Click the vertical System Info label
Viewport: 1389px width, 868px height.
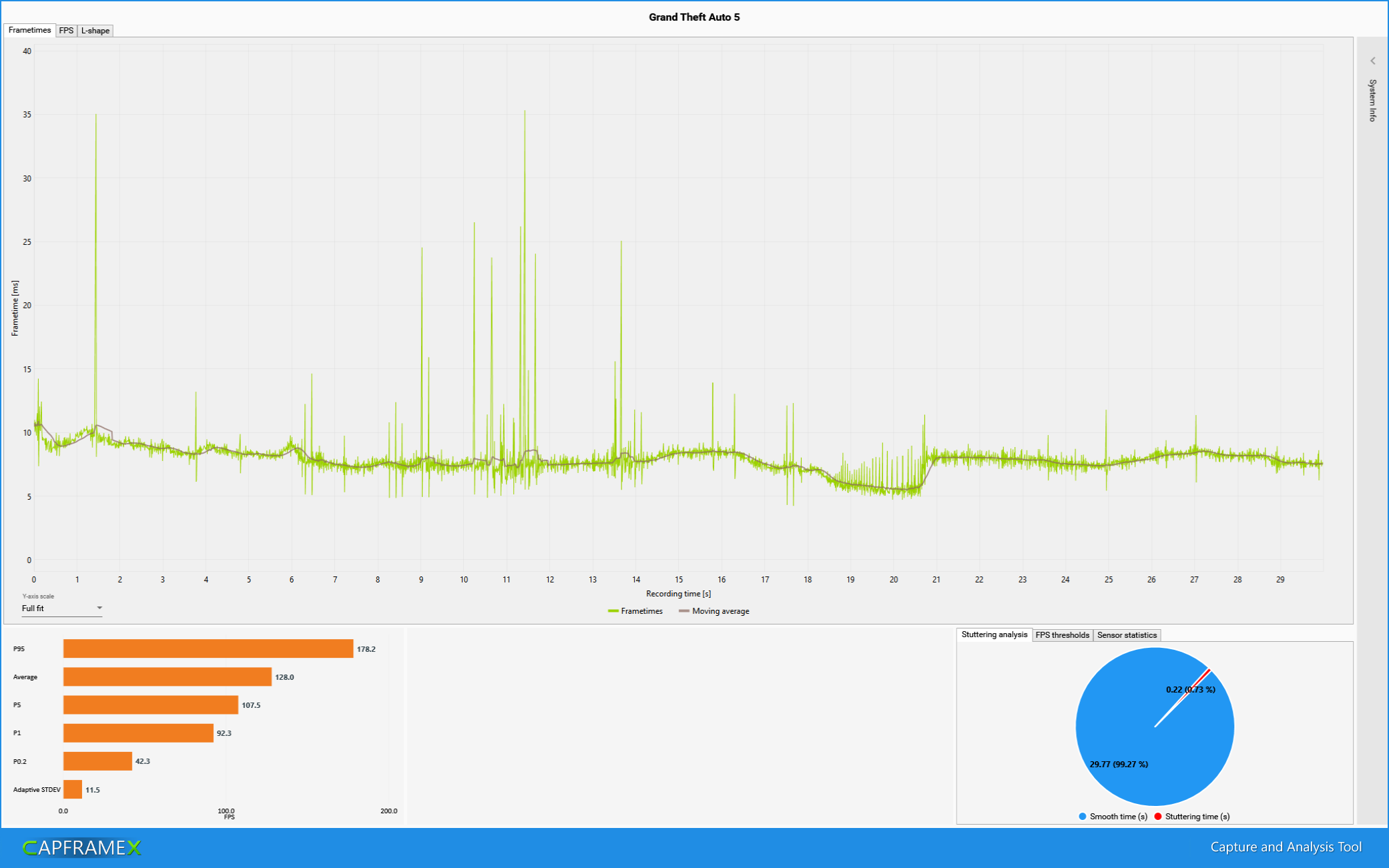[1372, 100]
